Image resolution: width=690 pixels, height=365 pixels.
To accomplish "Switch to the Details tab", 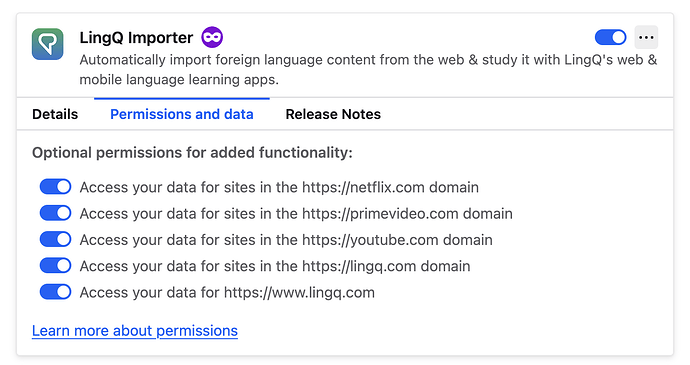I will coord(55,114).
